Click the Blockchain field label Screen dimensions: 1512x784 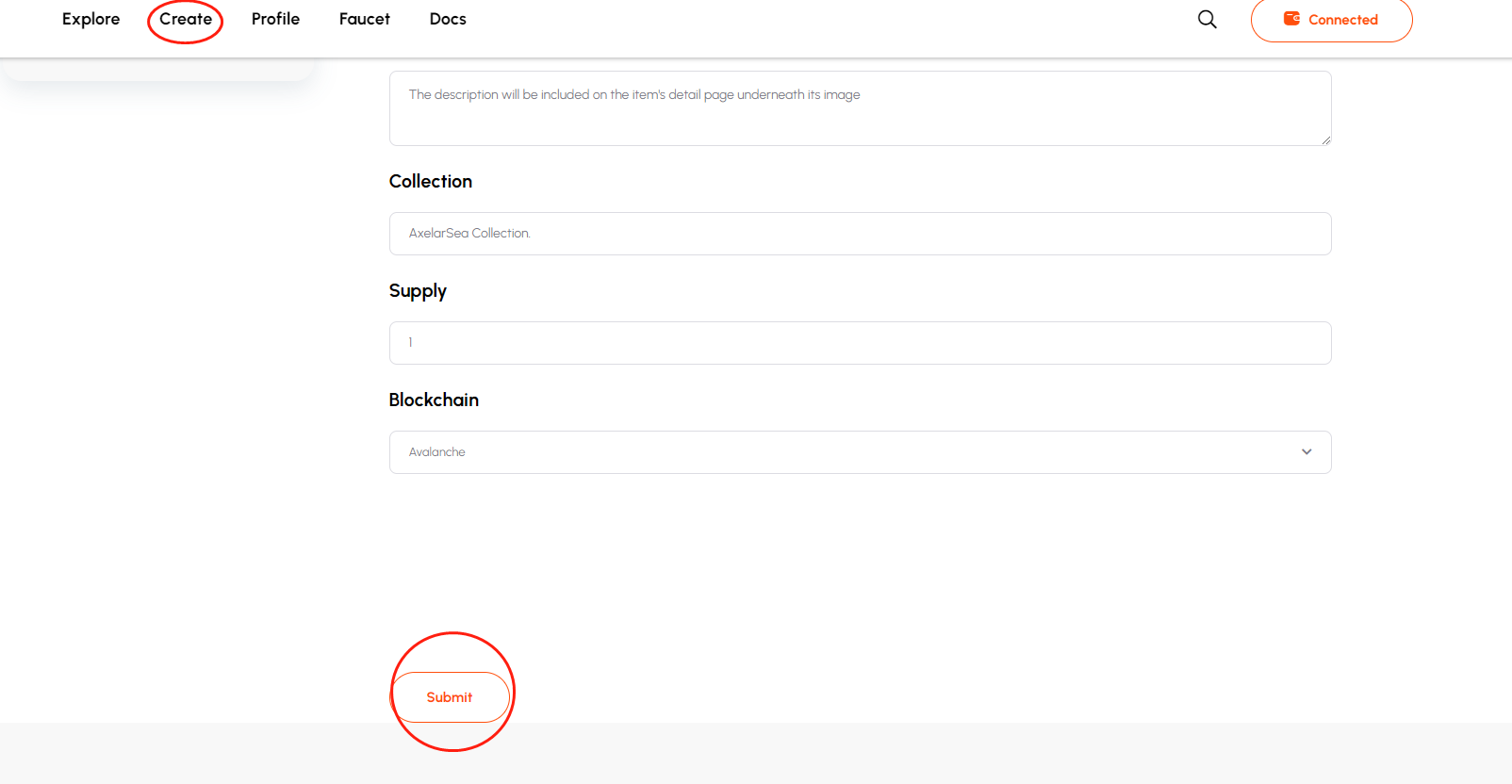click(x=434, y=400)
